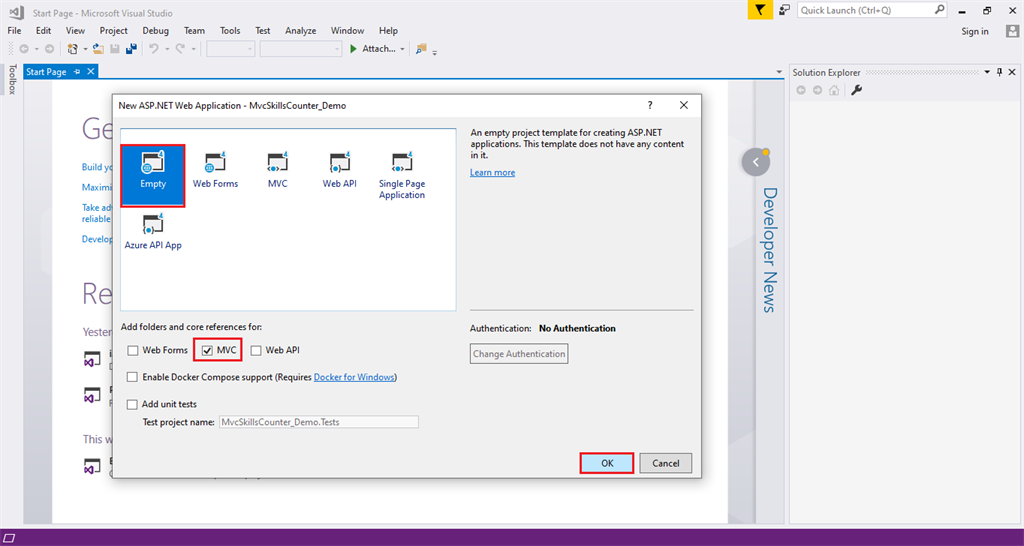This screenshot has height=546, width=1024.
Task: Uncheck the MVC core references checkbox
Action: click(208, 351)
